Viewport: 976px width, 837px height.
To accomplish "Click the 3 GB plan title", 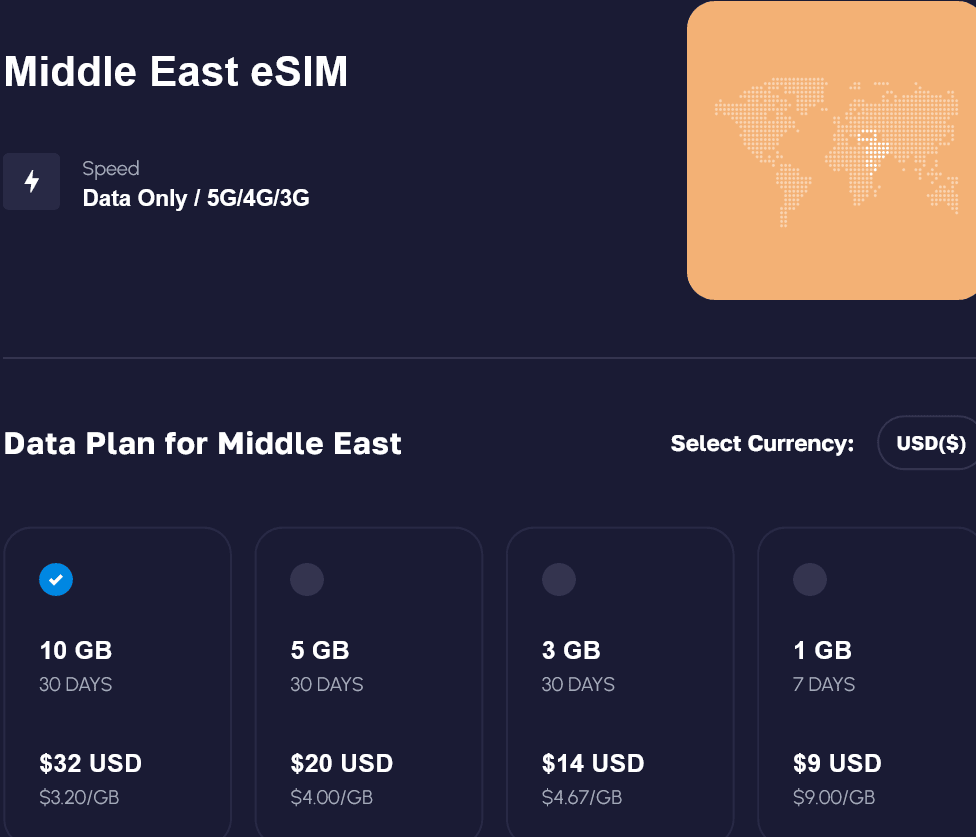I will 571,651.
